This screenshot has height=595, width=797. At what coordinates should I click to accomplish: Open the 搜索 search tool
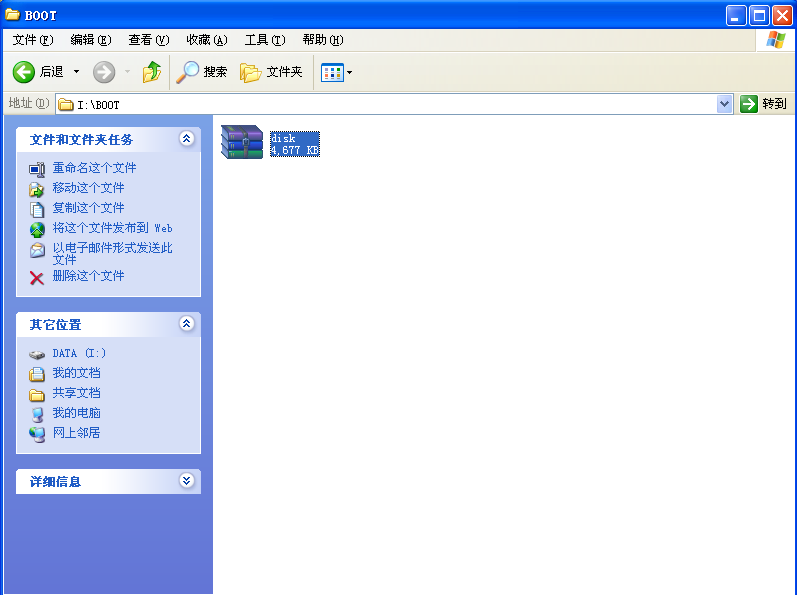point(202,72)
